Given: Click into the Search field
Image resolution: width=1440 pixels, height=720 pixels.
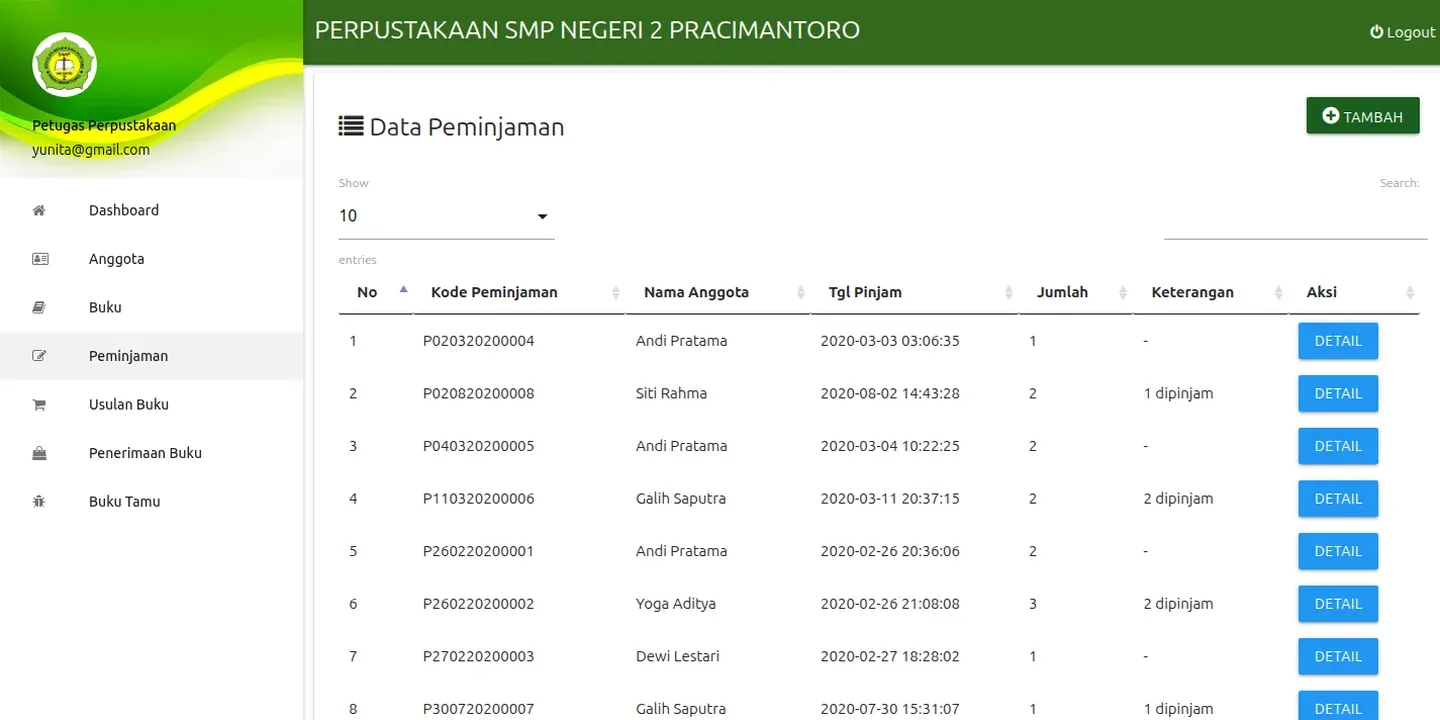Looking at the screenshot, I should [x=1295, y=218].
